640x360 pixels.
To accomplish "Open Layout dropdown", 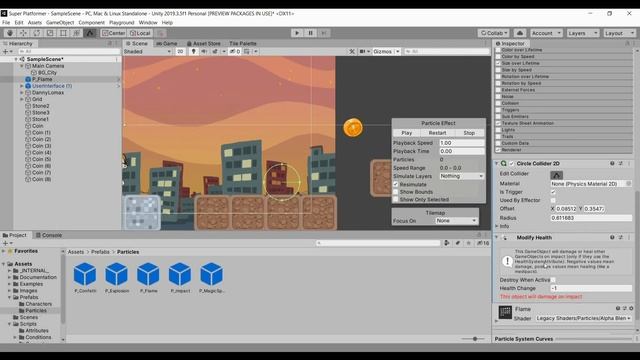I will coord(619,33).
